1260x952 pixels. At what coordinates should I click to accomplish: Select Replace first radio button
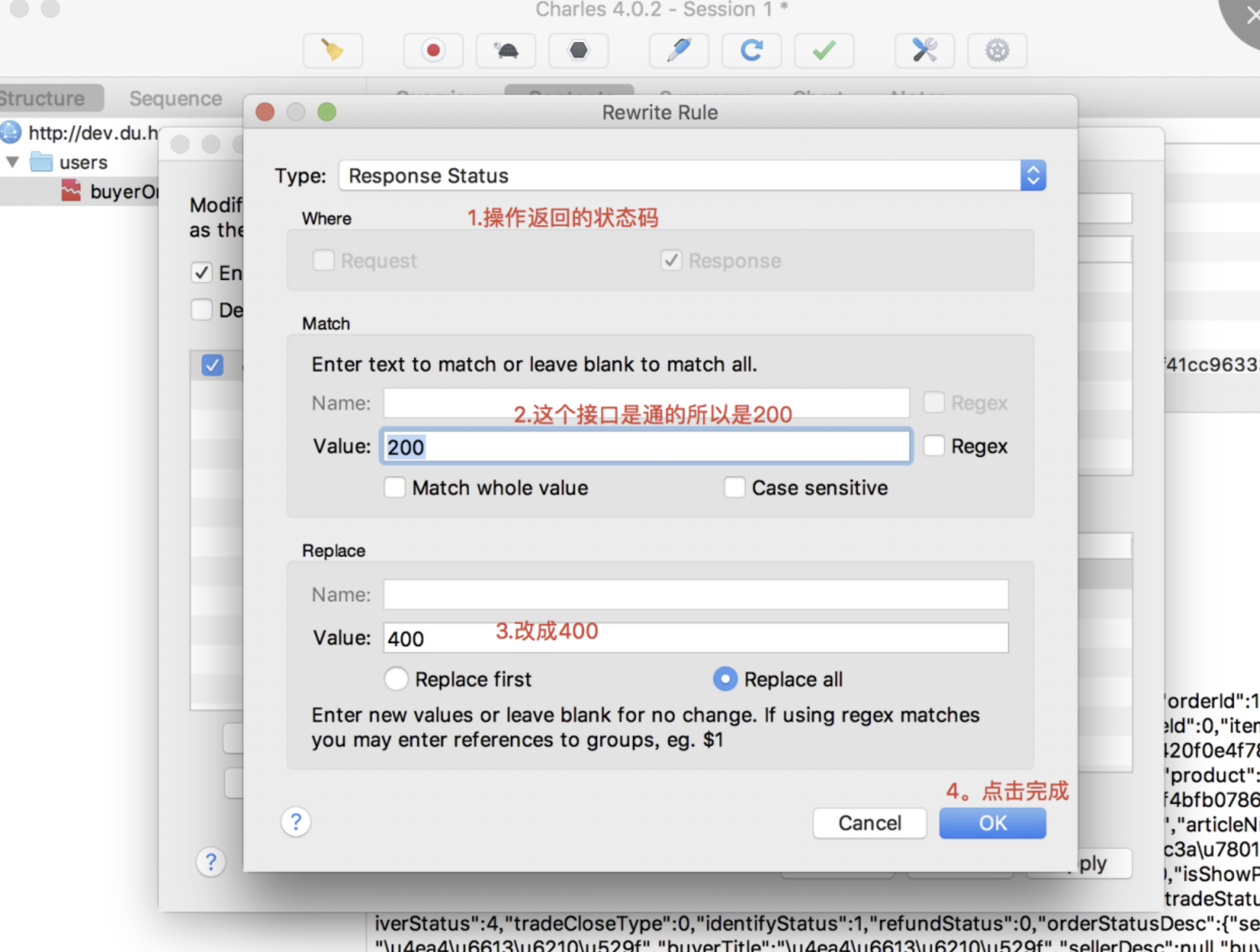[396, 679]
